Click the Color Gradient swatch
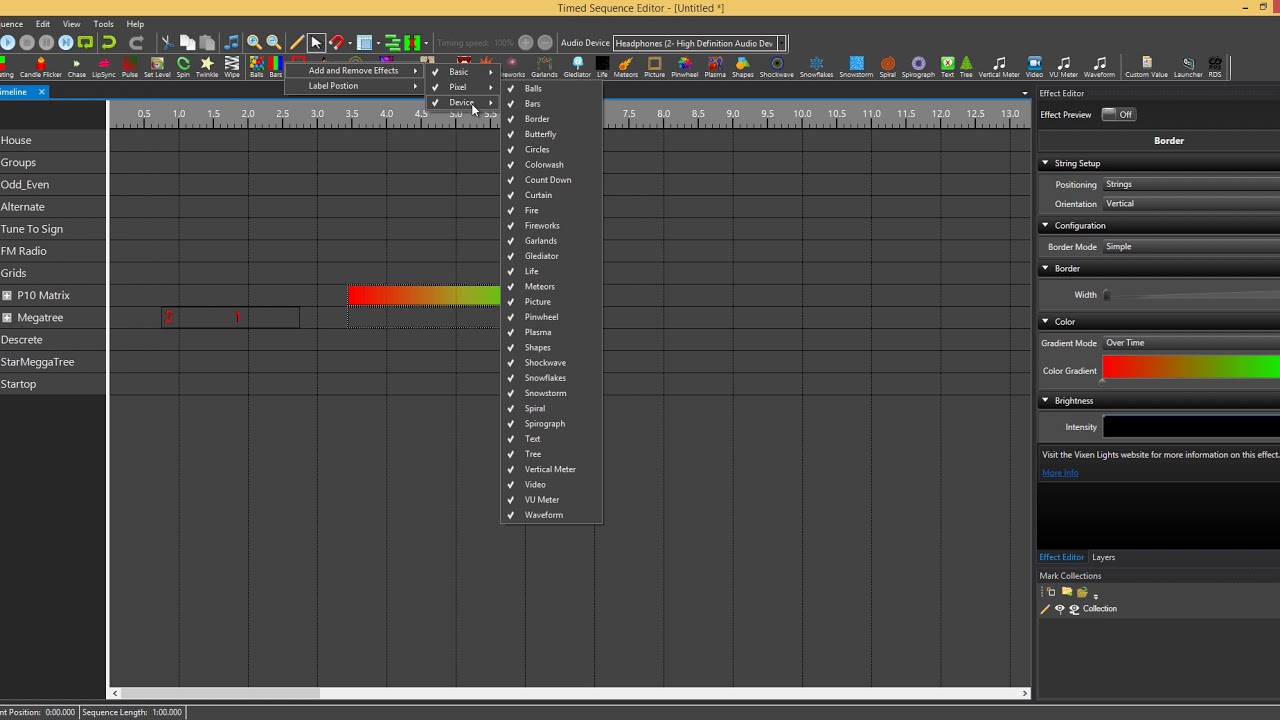 click(x=1191, y=368)
